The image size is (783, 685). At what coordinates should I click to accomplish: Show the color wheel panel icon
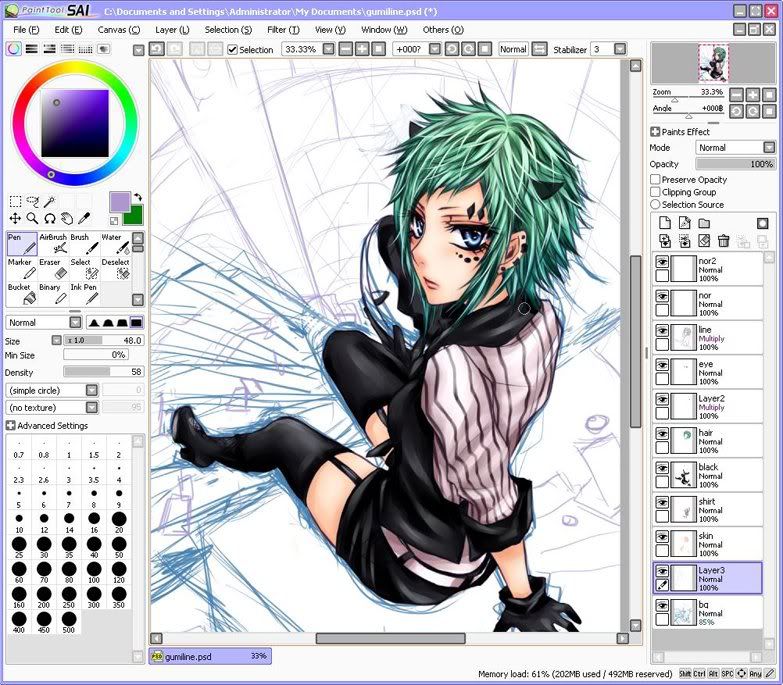coord(13,49)
